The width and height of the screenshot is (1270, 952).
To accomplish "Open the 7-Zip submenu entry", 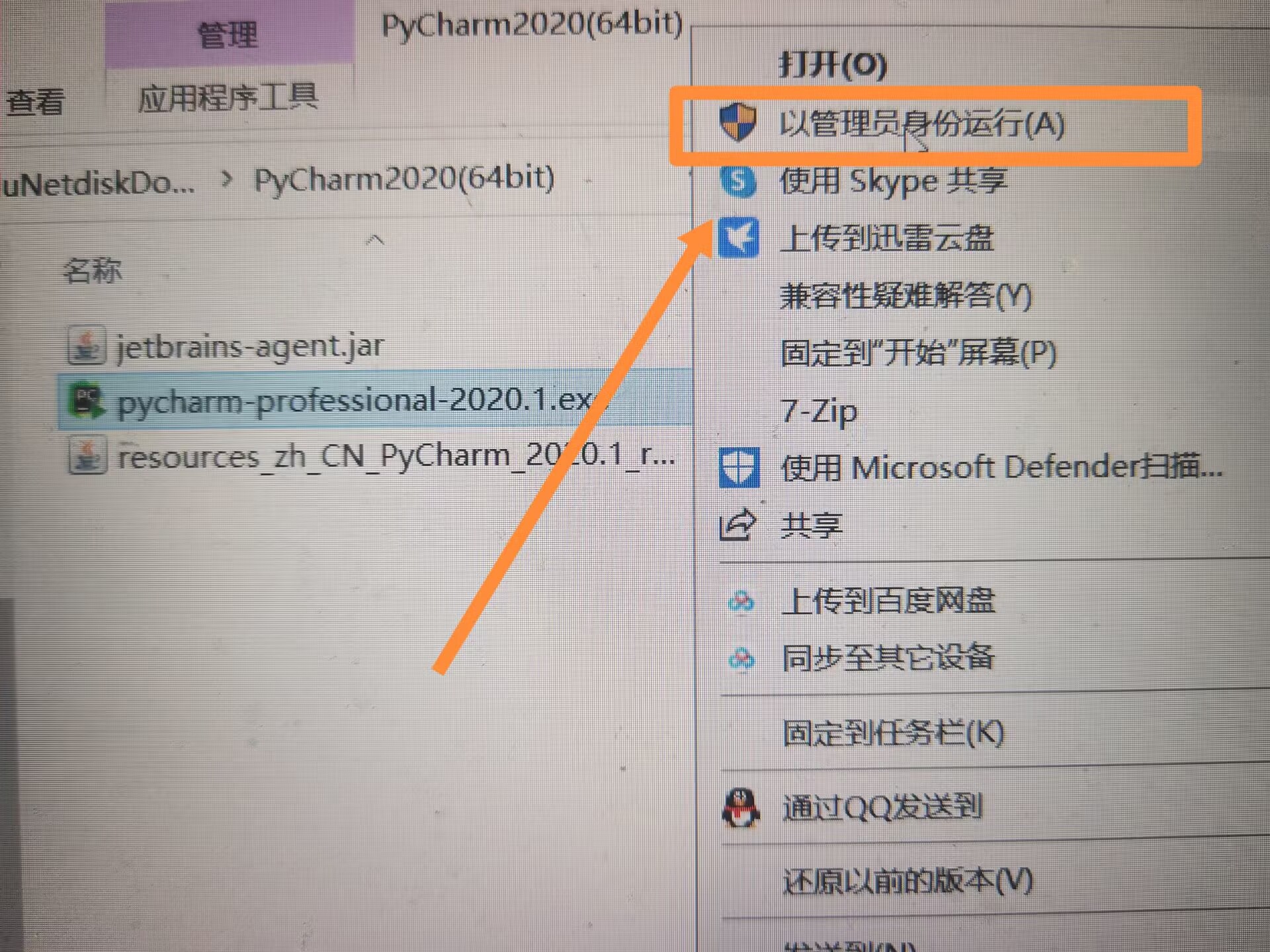I will pos(819,411).
